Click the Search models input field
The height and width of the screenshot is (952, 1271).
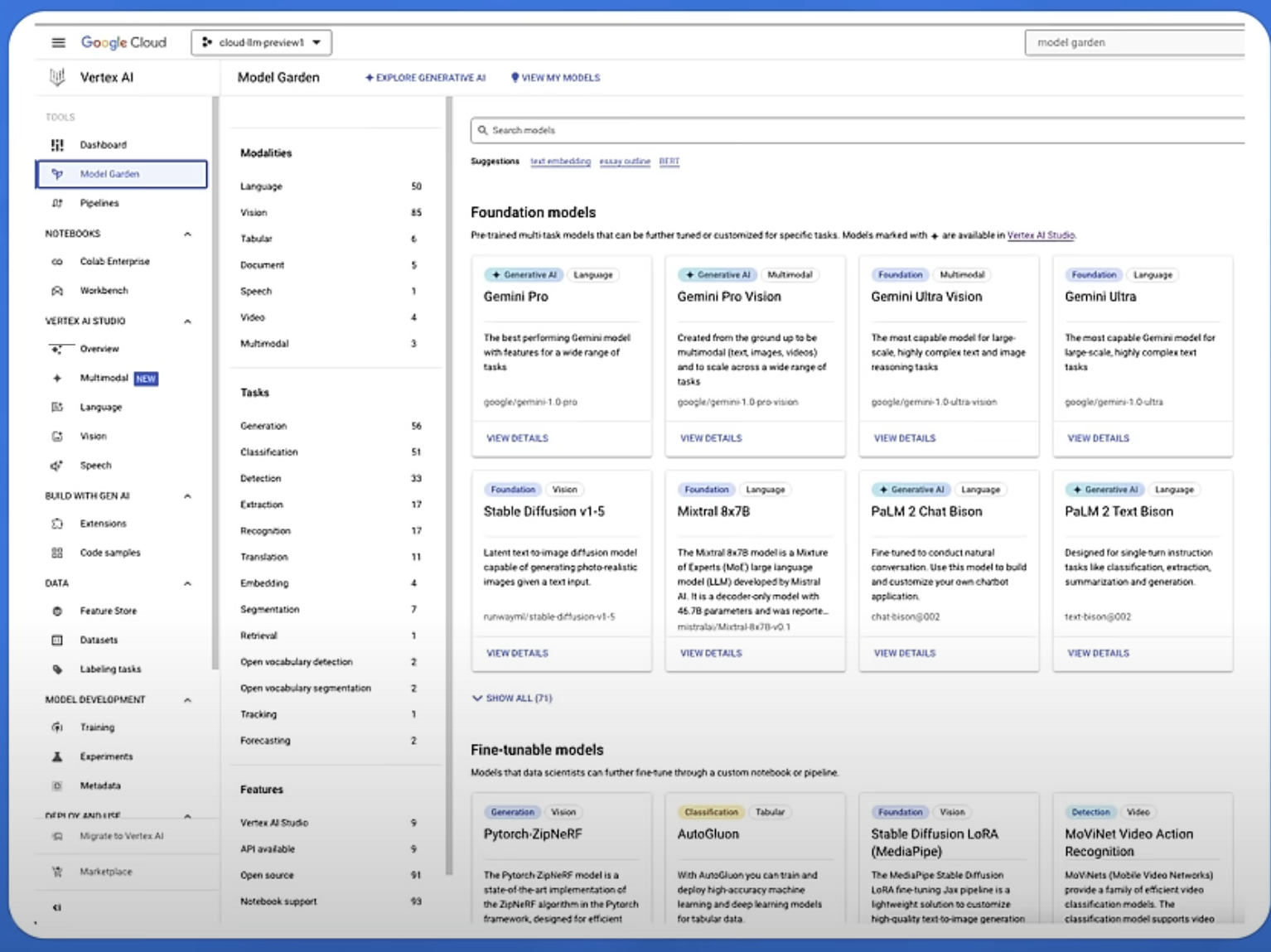[858, 130]
